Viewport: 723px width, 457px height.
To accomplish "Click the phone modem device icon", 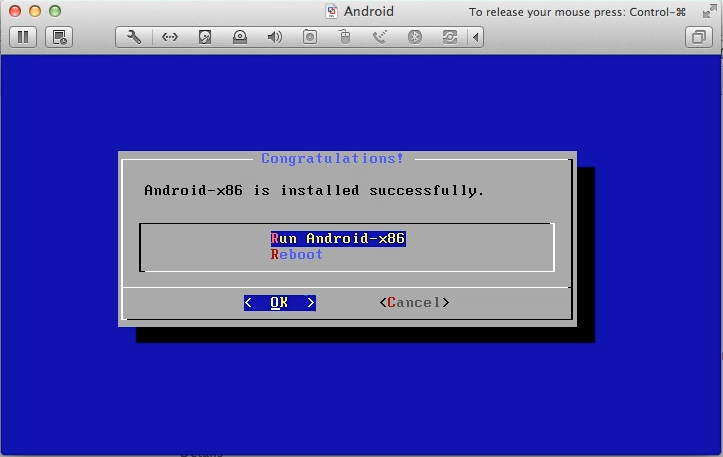I will pyautogui.click(x=379, y=37).
